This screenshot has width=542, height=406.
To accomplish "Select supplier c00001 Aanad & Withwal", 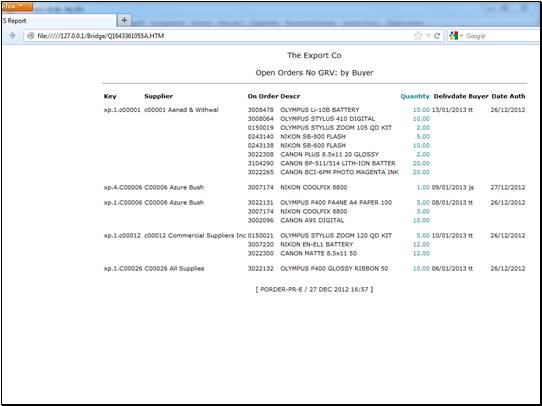I will 181,110.
